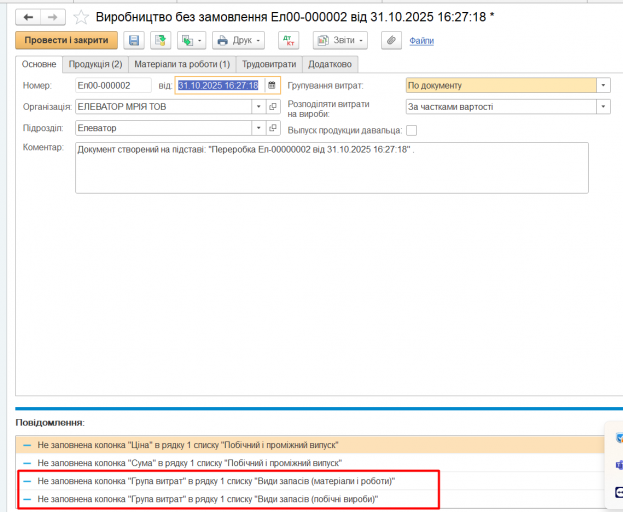Open the Друк print menu
623x512 pixels.
tap(238, 40)
